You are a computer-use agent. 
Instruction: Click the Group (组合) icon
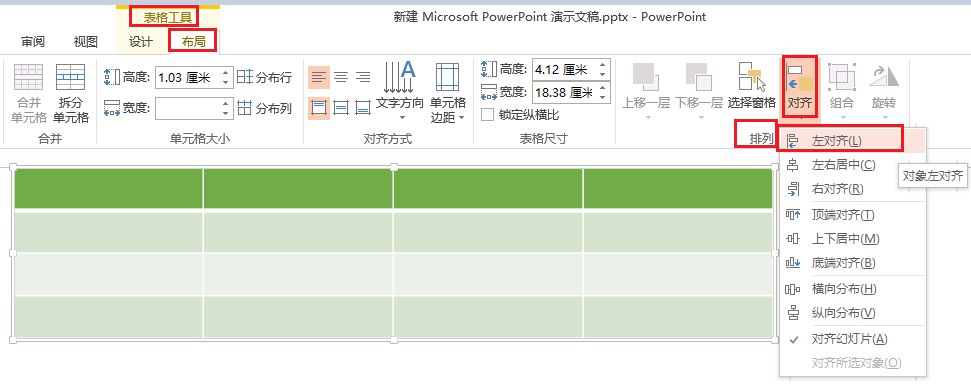coord(842,77)
